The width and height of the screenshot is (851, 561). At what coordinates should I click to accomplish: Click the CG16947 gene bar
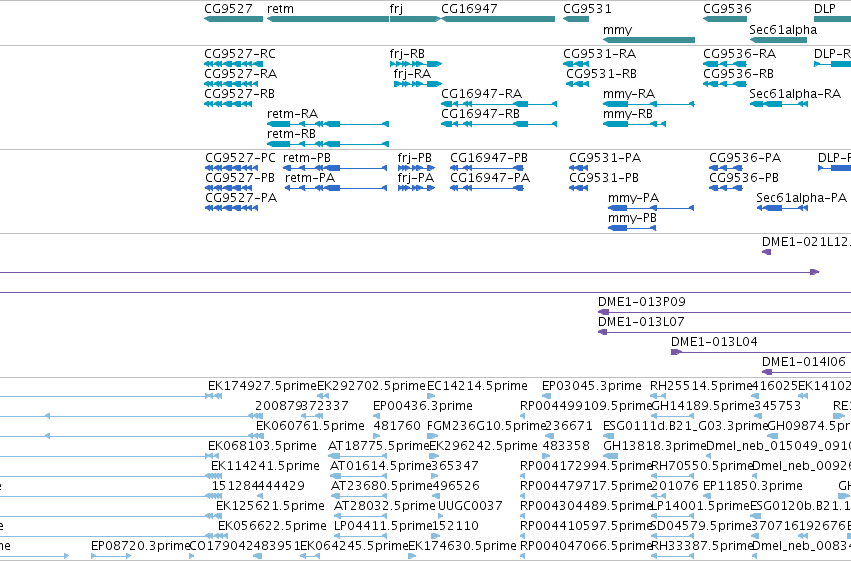[498, 19]
